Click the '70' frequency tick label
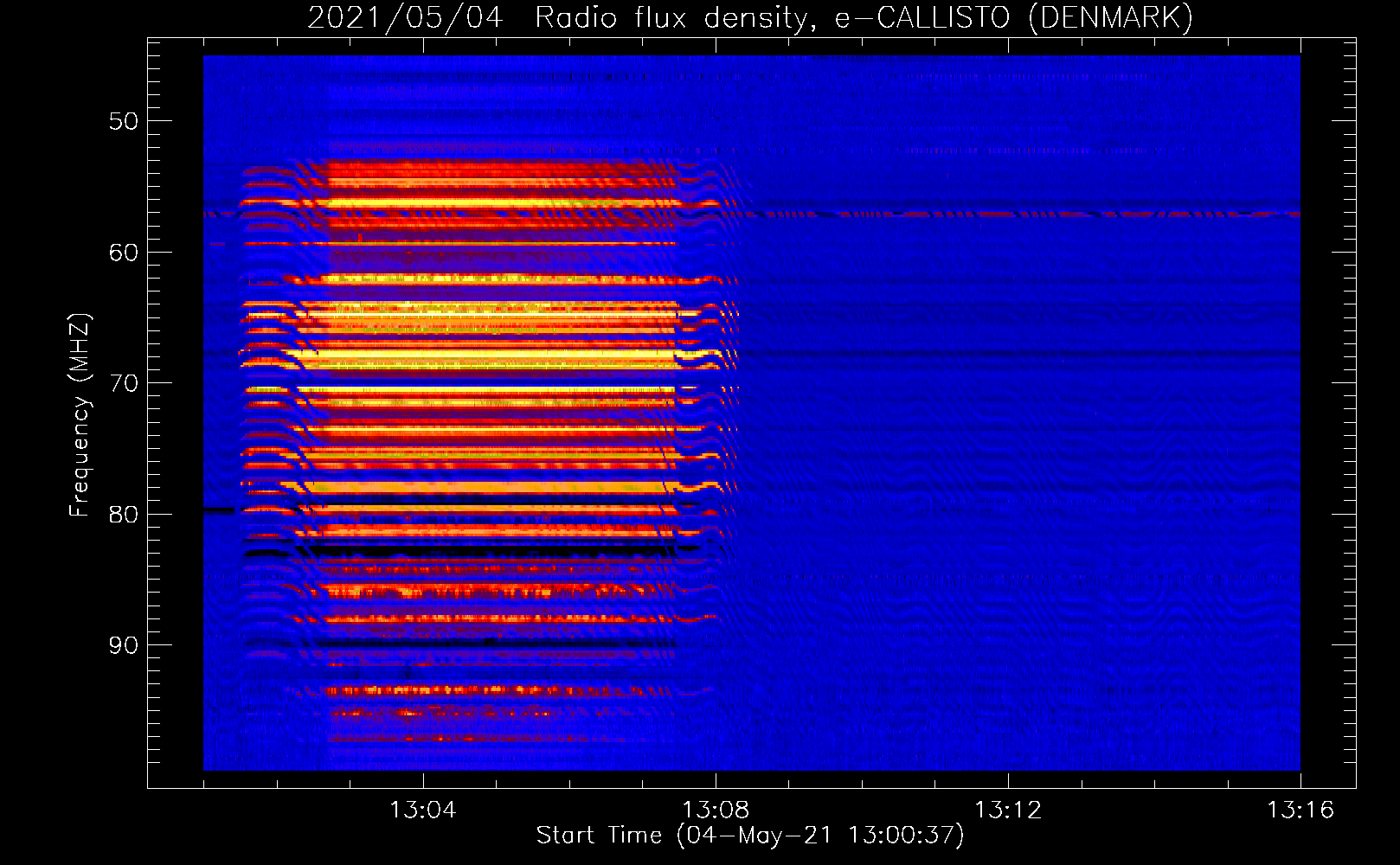The width and height of the screenshot is (1400, 865). click(124, 383)
